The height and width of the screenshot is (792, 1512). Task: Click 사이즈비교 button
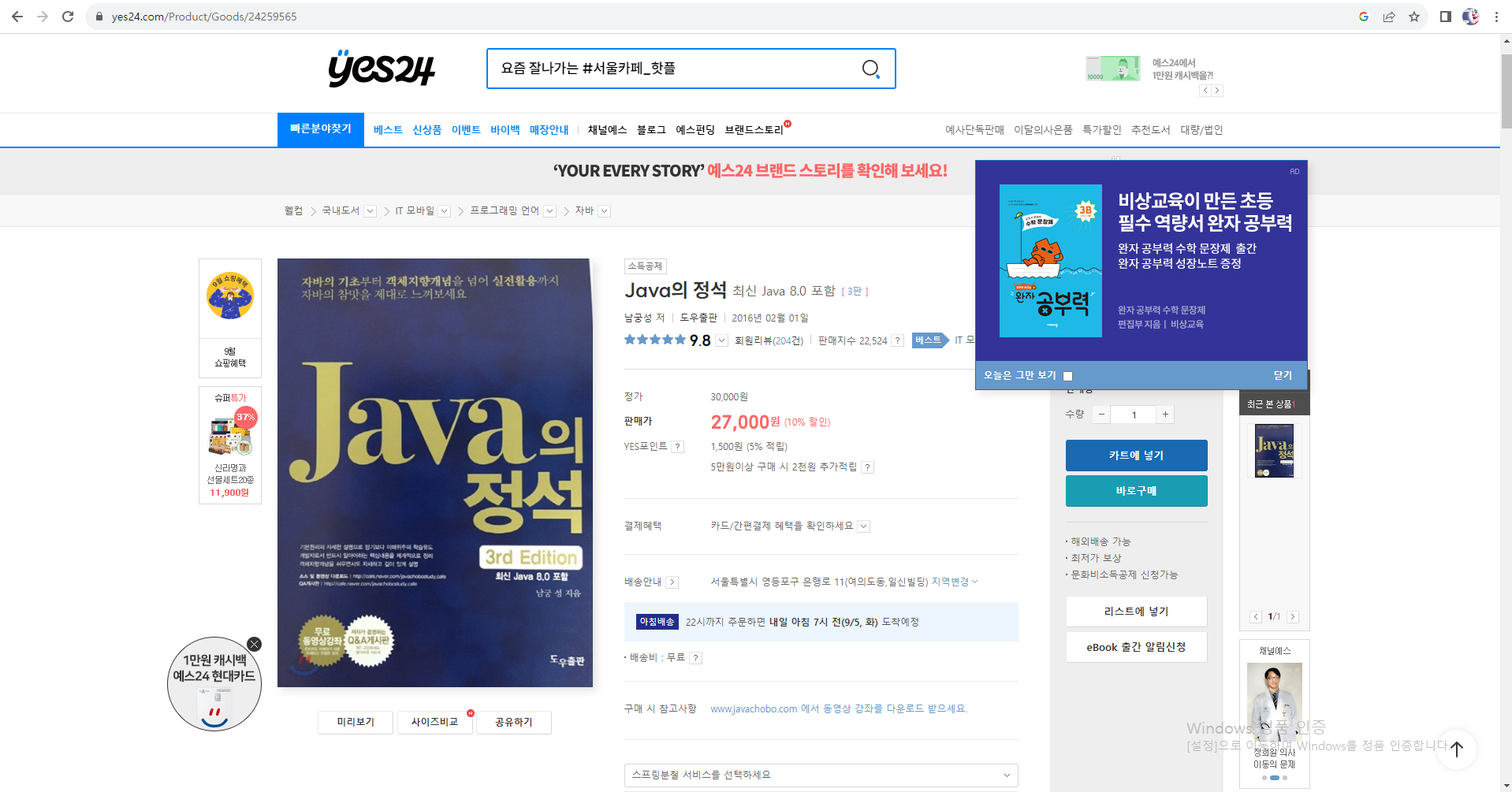[x=434, y=722]
